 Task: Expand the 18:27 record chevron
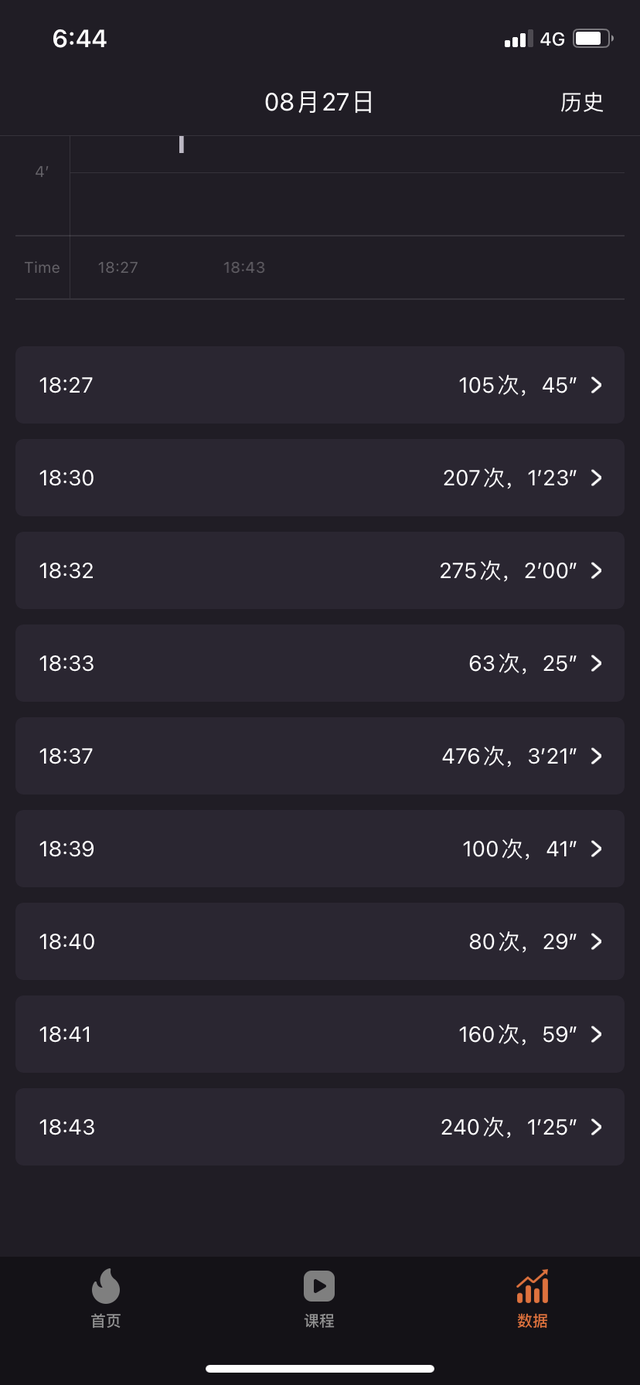point(596,385)
